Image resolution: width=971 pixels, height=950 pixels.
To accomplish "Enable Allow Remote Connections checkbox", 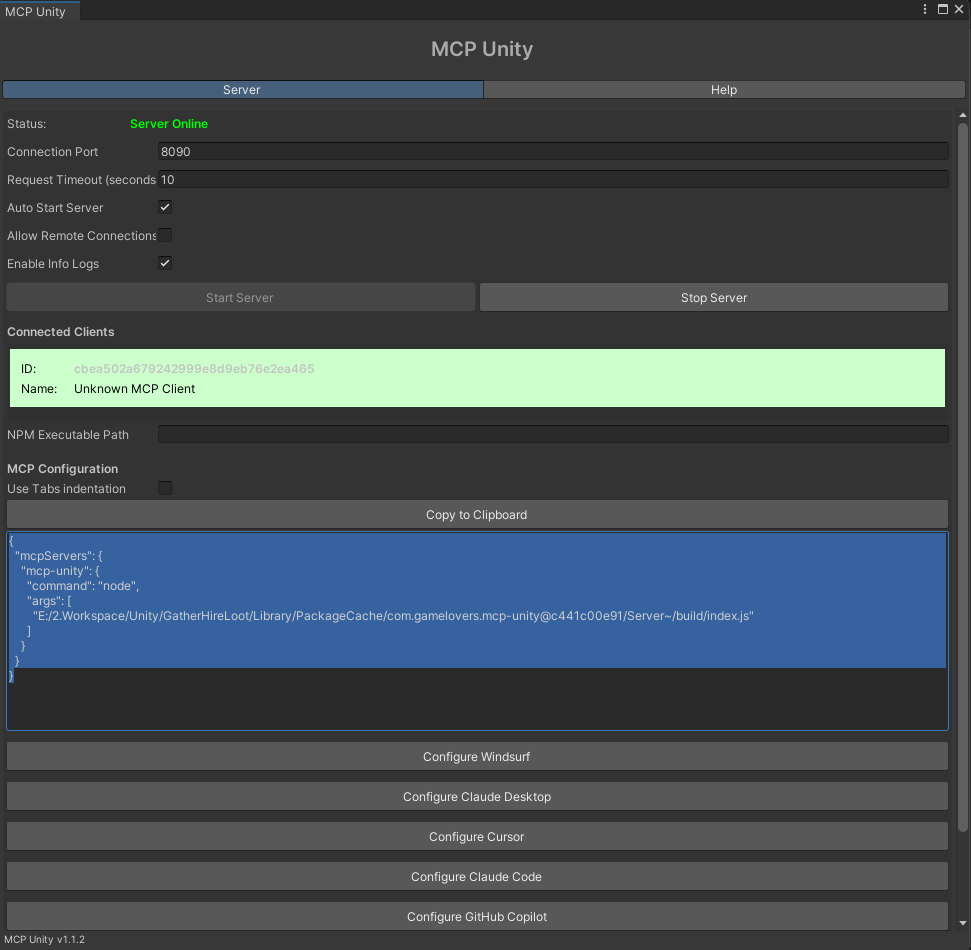I will (165, 235).
